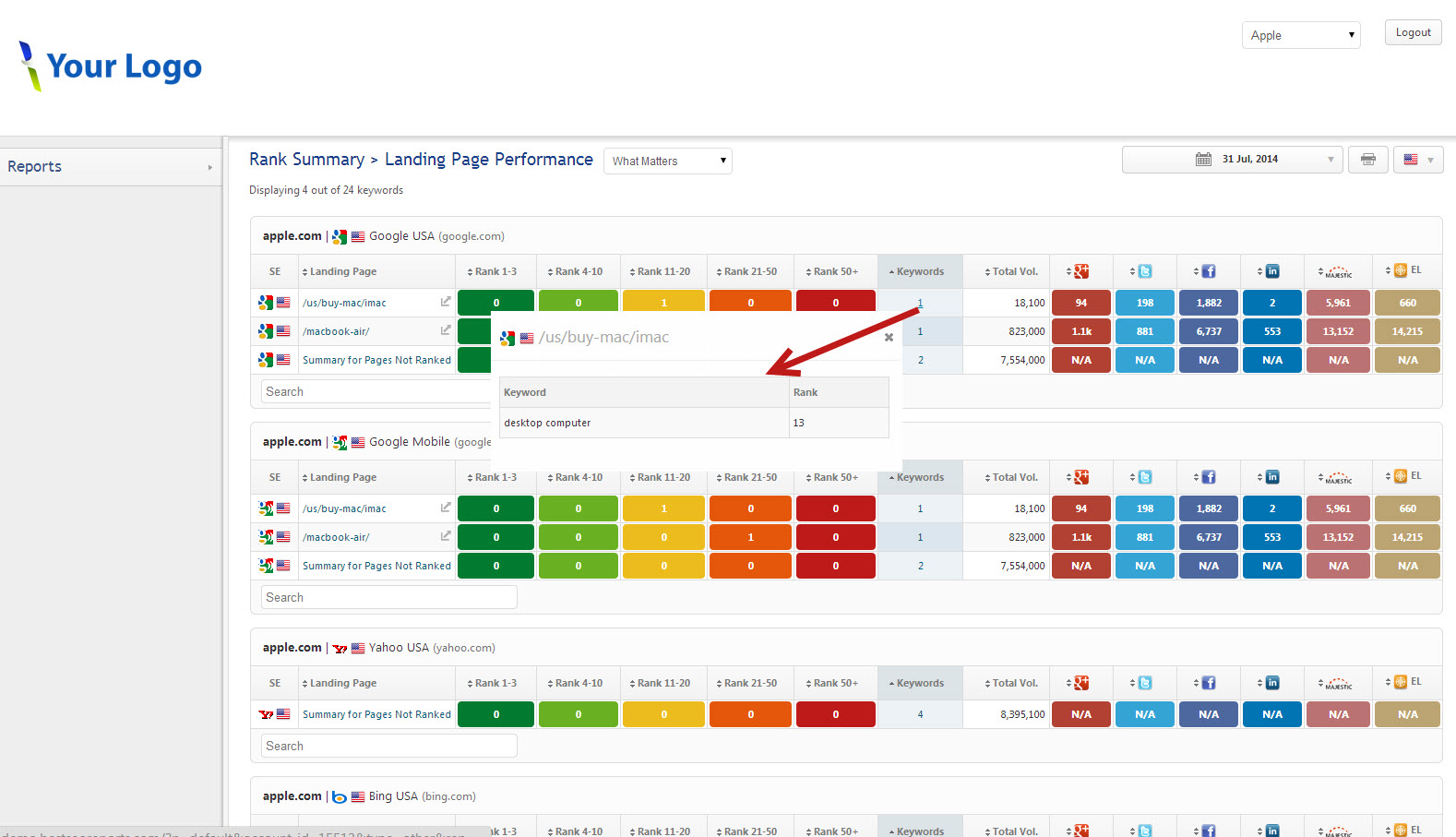Image resolution: width=1456 pixels, height=837 pixels.
Task: Sort Yahoo USA table by Majestic icon
Action: 1337,683
